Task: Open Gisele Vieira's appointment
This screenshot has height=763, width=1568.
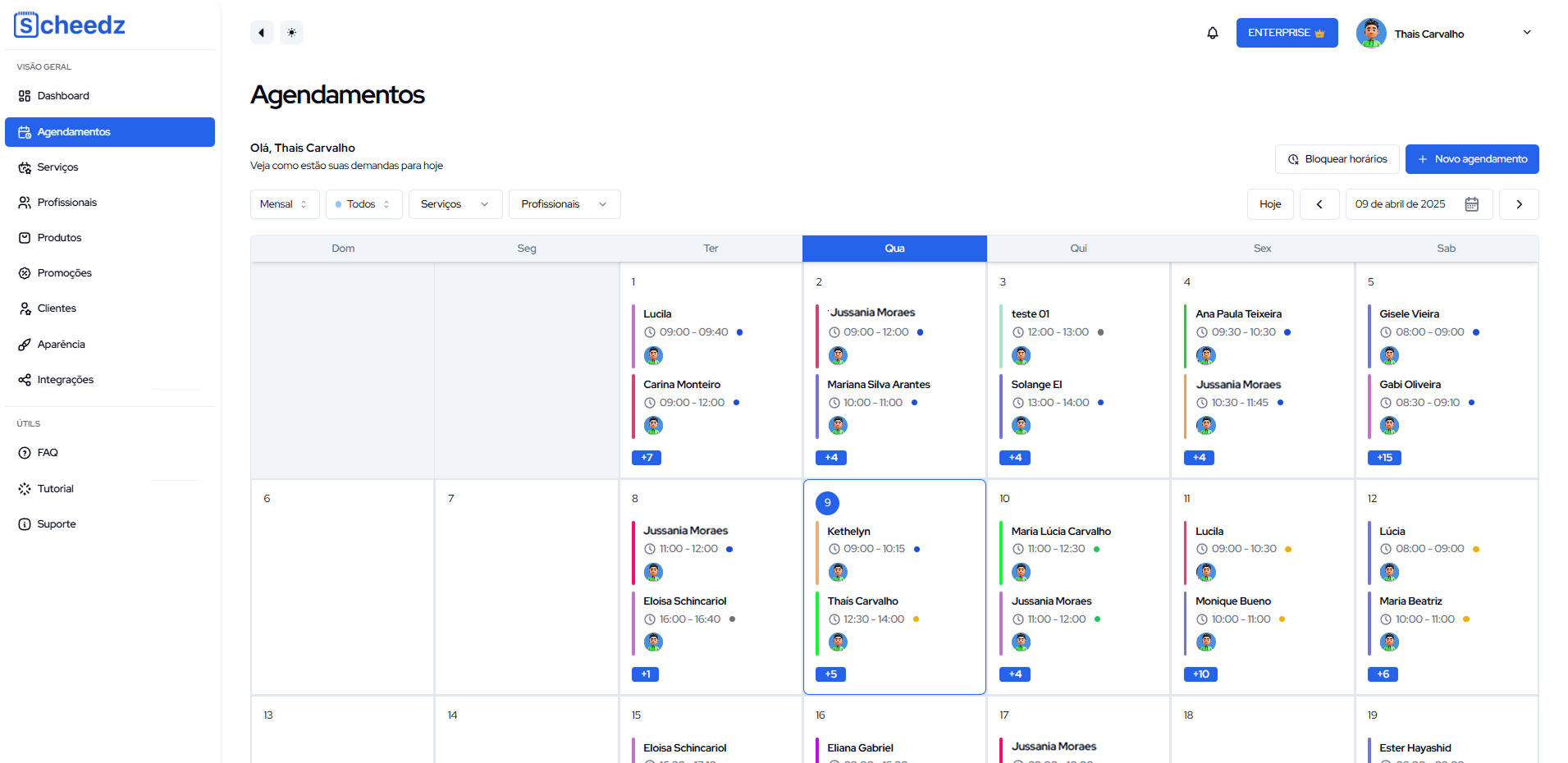Action: (x=1446, y=336)
